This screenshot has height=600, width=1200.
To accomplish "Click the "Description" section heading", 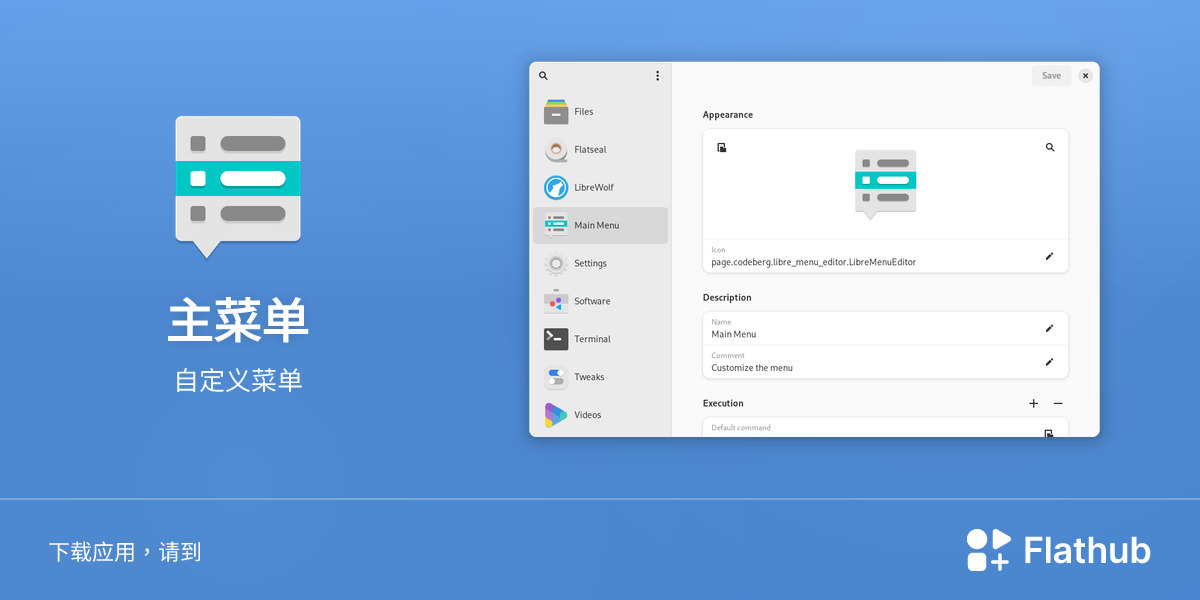I will tap(727, 298).
